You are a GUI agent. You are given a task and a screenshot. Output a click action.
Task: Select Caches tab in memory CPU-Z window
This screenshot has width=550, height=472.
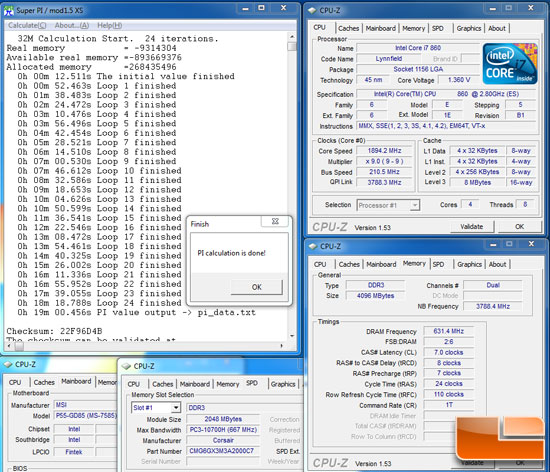tap(349, 264)
